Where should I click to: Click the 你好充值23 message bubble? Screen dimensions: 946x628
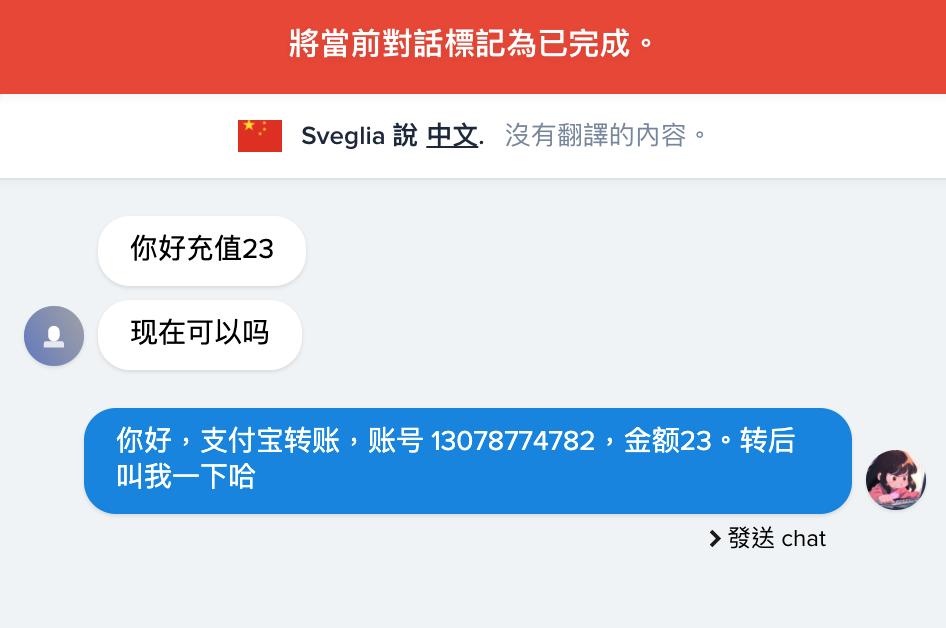click(202, 250)
